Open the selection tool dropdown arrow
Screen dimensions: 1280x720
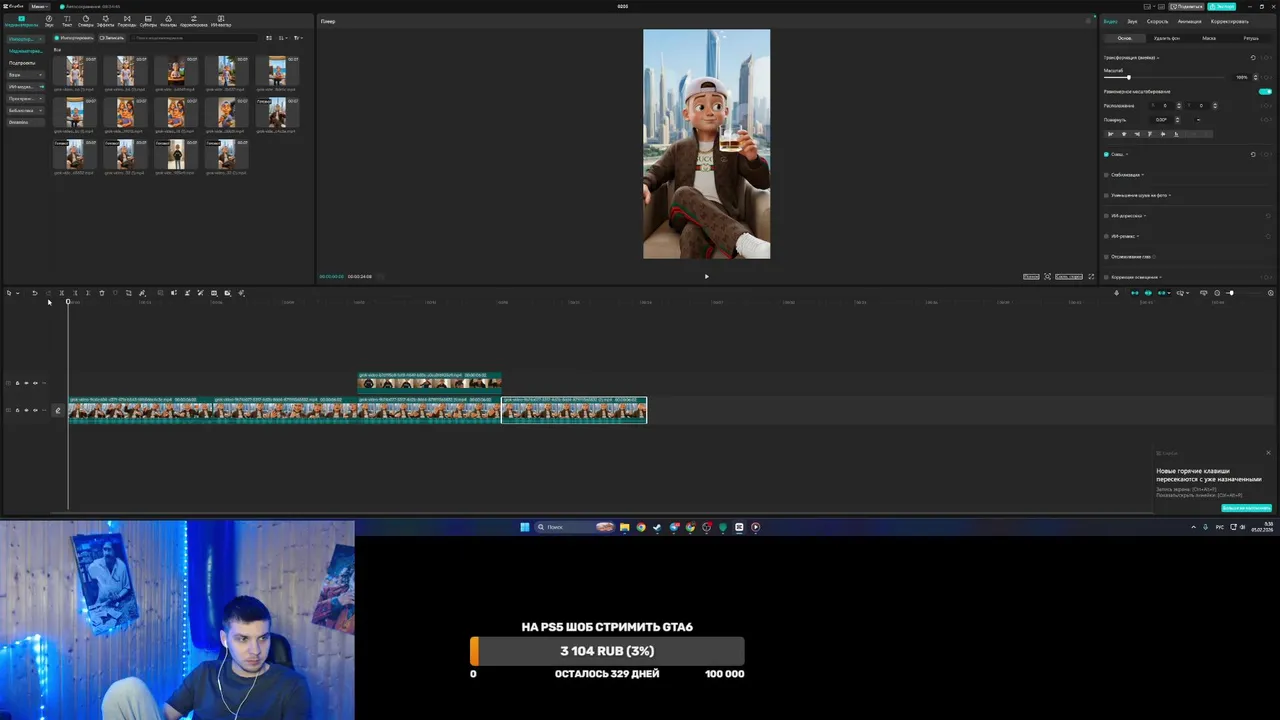click(17, 293)
